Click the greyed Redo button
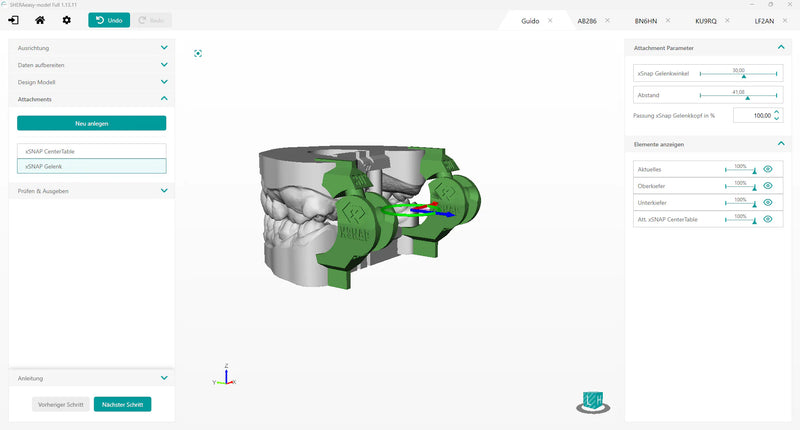Image resolution: width=800 pixels, height=430 pixels. [152, 20]
